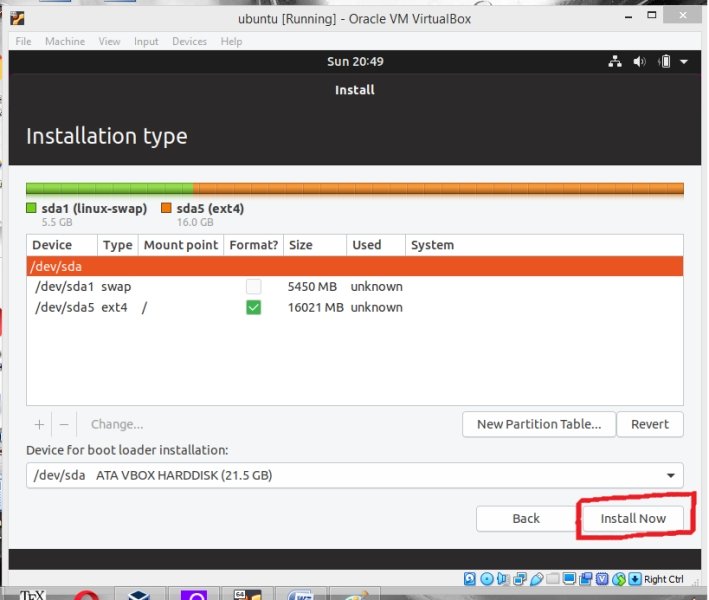709x600 pixels.
Task: Click the optical drive status icon
Action: [x=487, y=579]
